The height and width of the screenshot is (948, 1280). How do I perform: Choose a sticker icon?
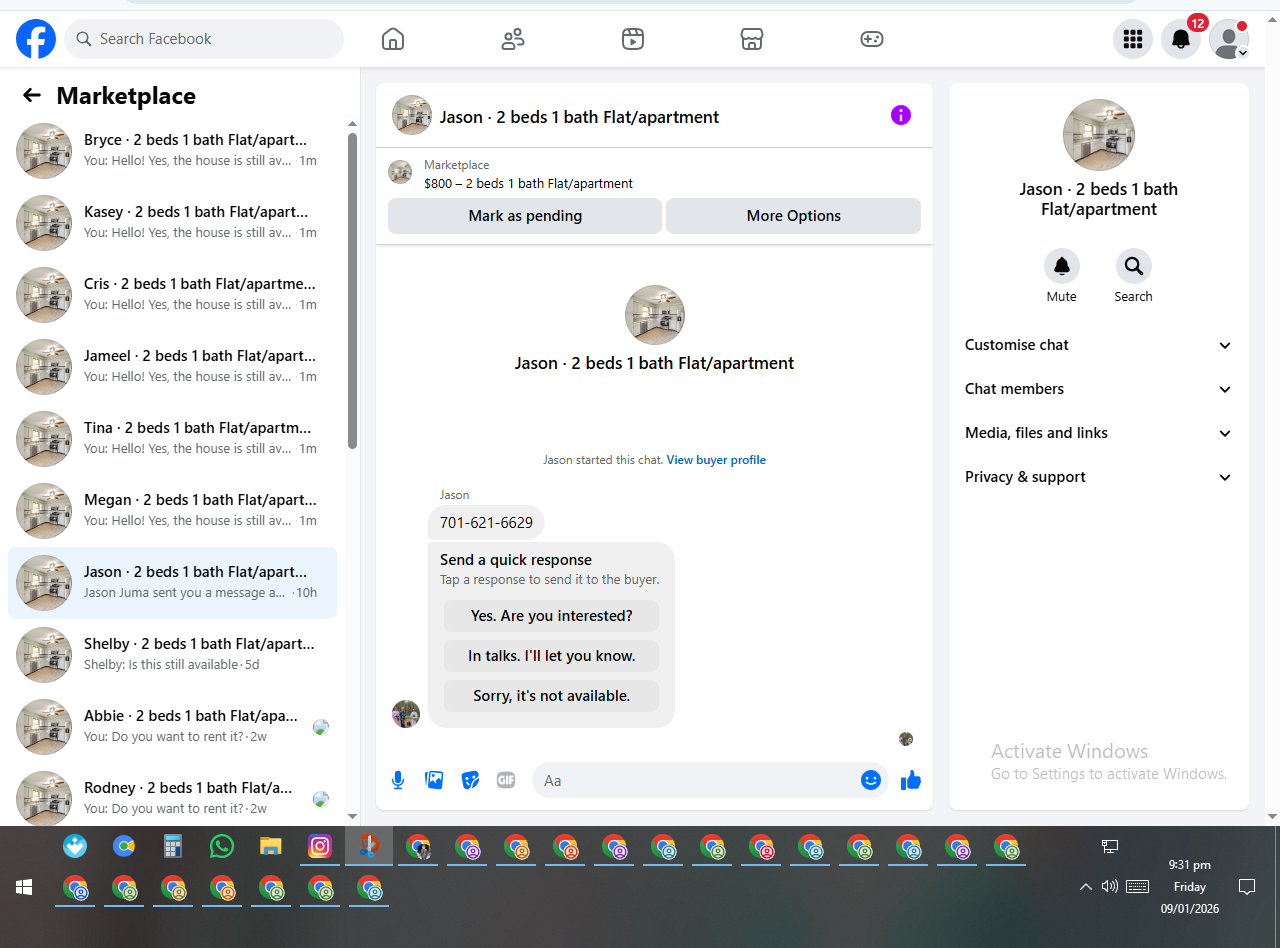[470, 780]
